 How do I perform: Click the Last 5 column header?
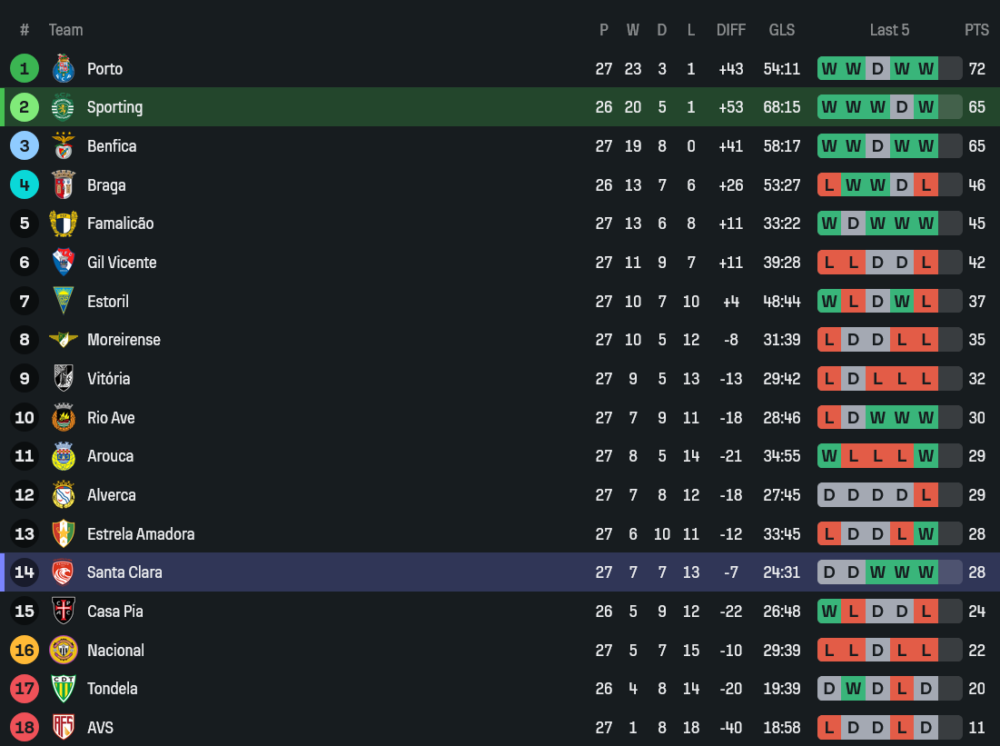click(889, 30)
